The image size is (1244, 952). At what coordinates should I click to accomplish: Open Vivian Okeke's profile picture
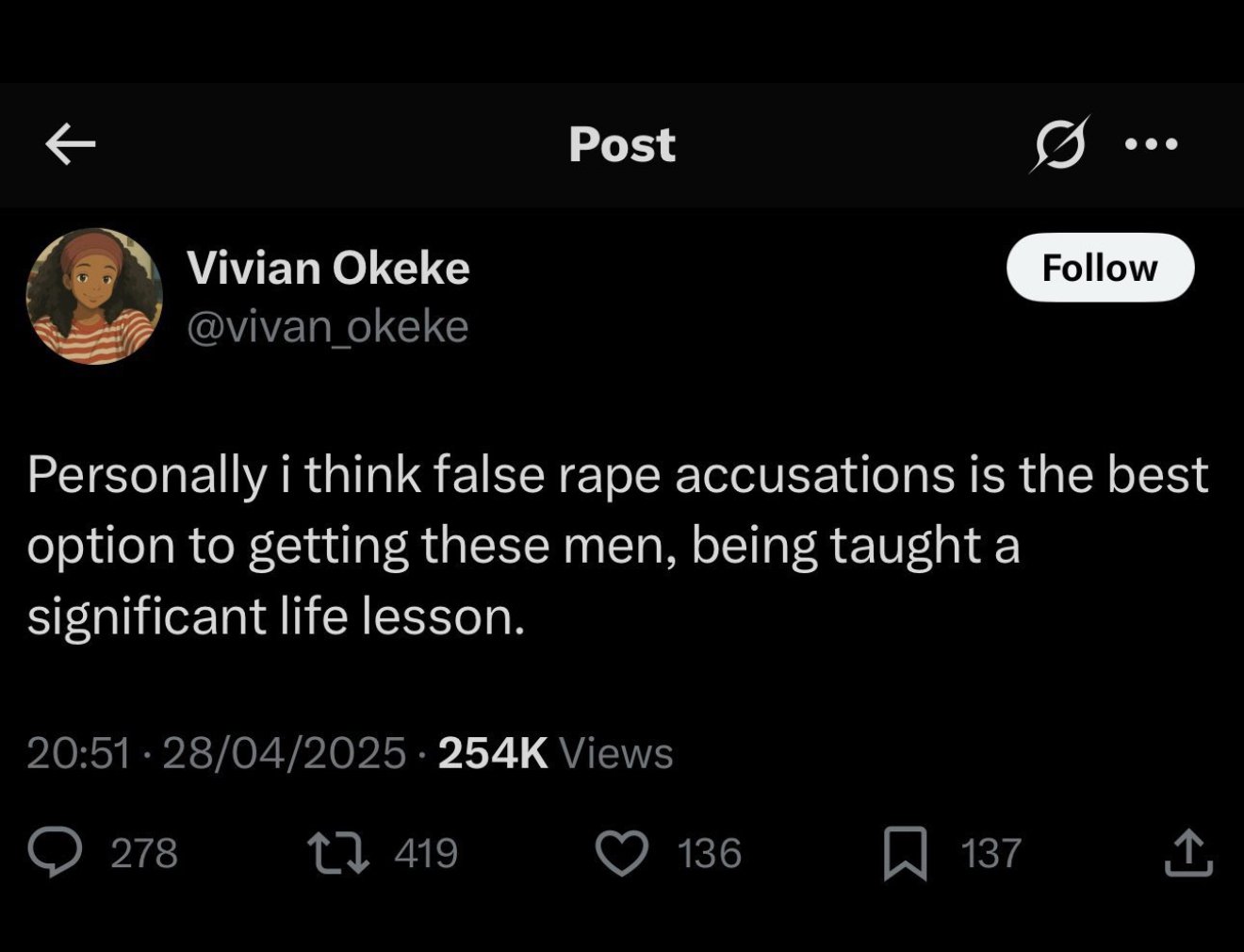pos(94,296)
